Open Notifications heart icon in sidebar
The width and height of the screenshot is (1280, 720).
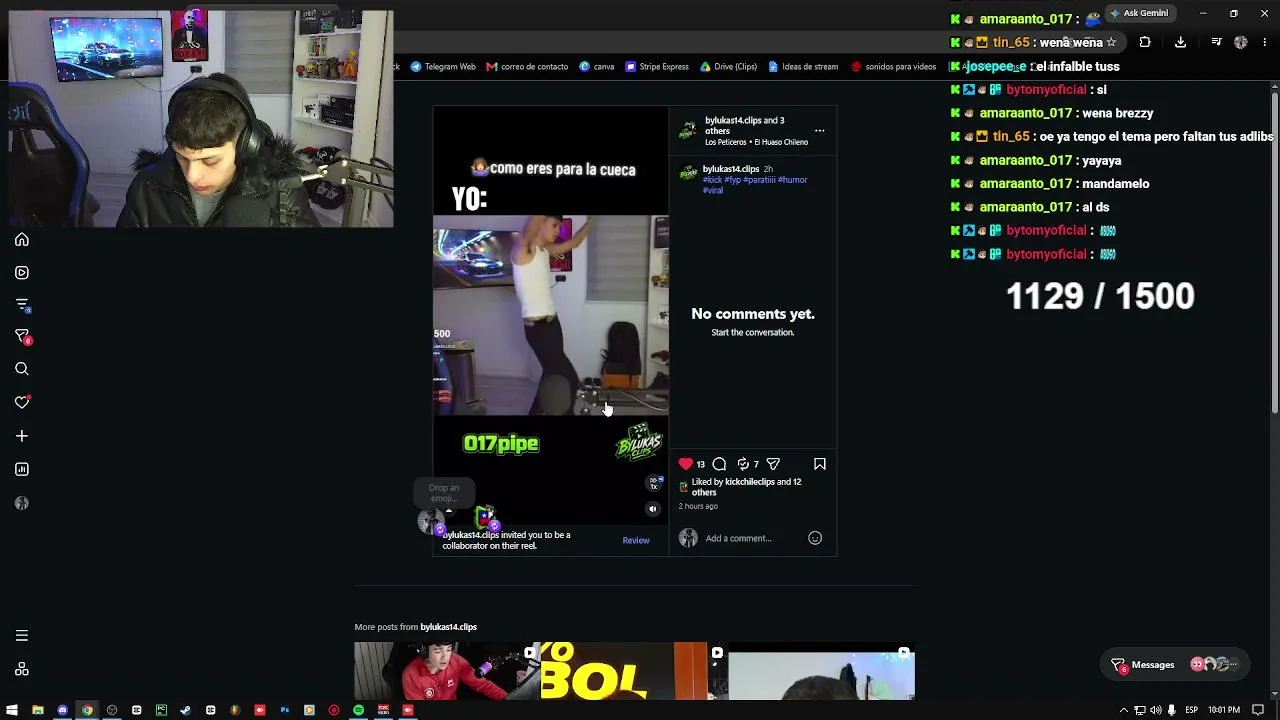click(22, 402)
